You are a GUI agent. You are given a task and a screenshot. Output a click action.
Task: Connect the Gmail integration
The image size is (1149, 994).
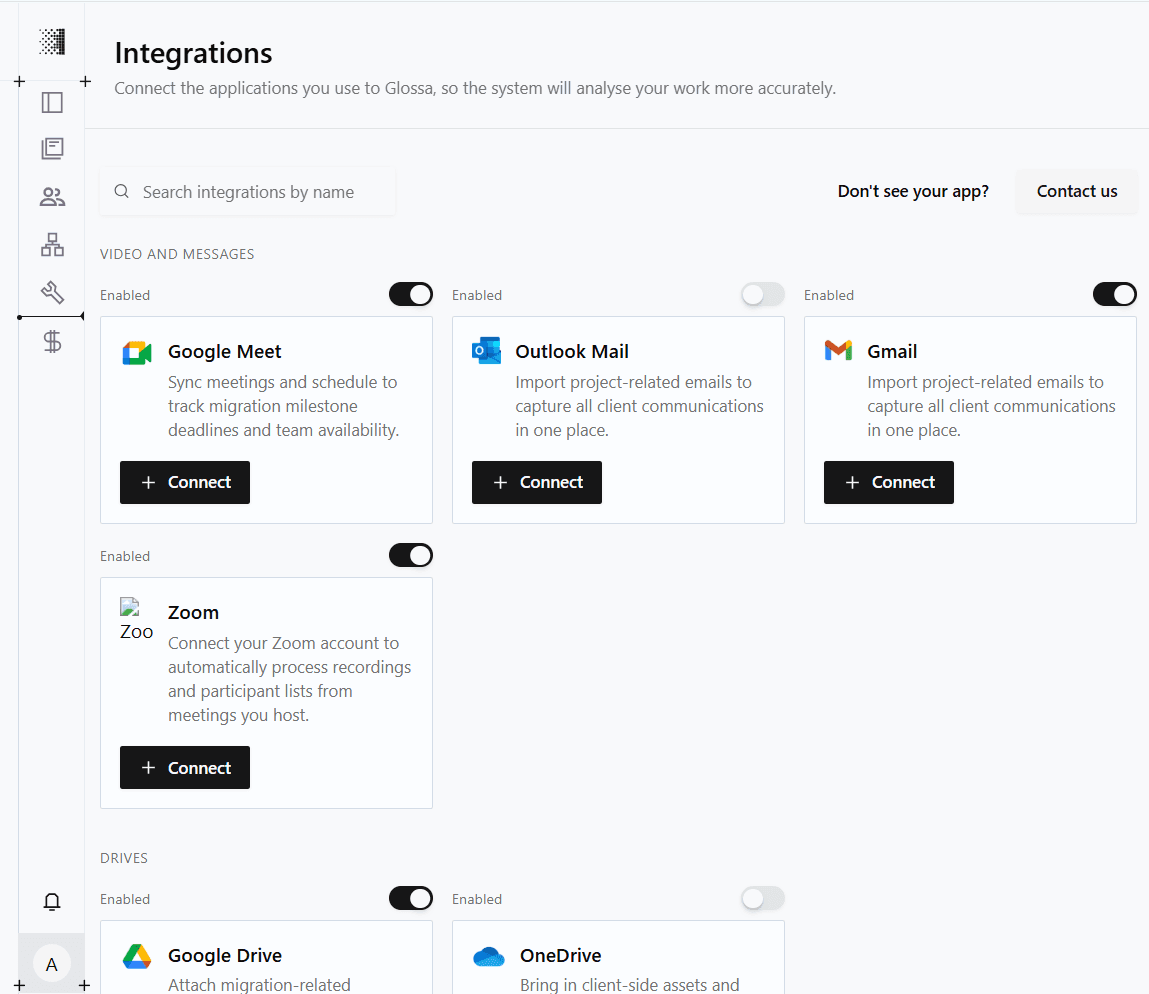[x=888, y=482]
